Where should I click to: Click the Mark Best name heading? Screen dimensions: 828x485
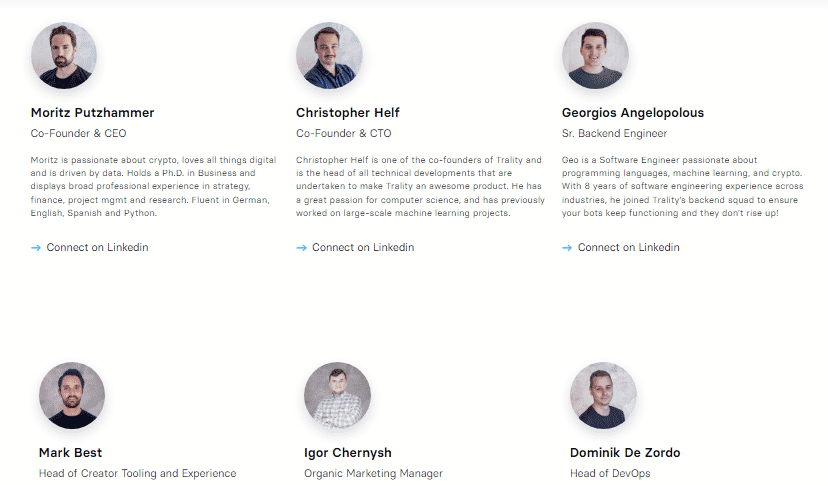click(x=70, y=453)
